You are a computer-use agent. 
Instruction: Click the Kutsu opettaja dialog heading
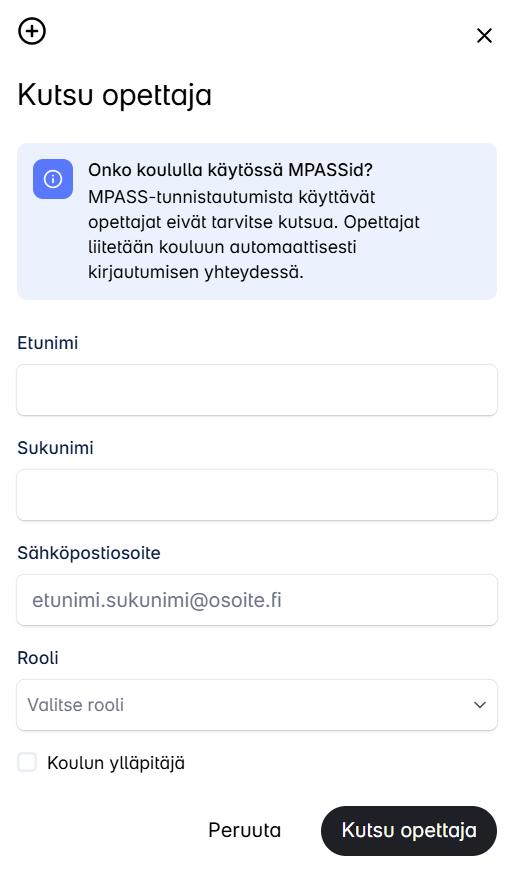pyautogui.click(x=114, y=95)
